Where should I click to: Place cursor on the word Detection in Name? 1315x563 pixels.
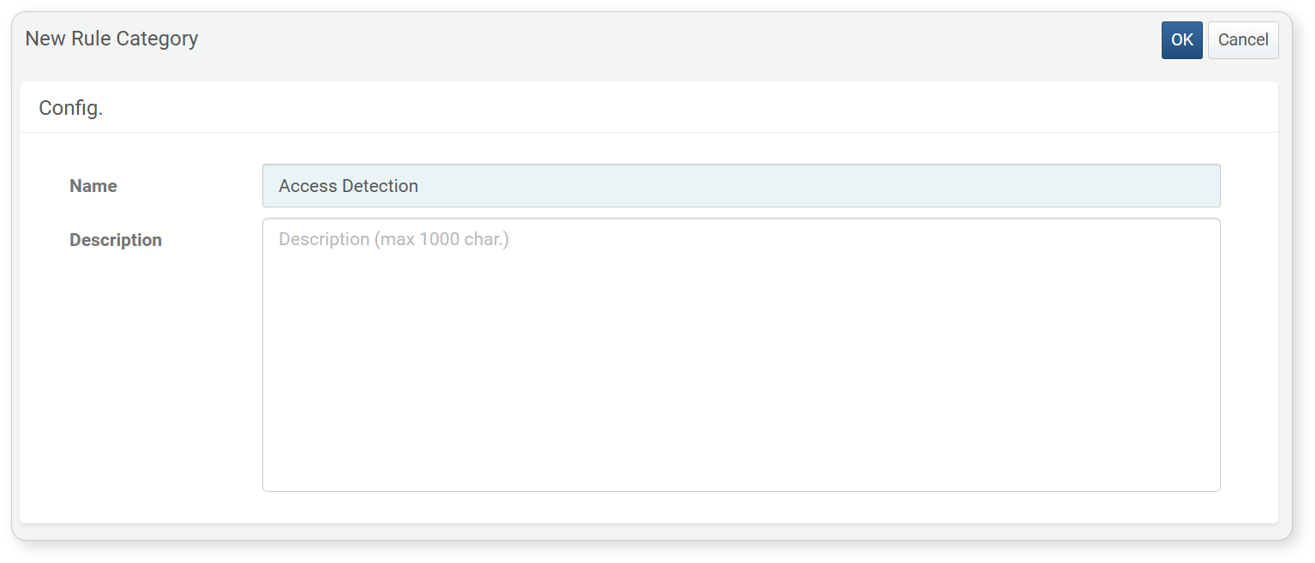coord(380,186)
